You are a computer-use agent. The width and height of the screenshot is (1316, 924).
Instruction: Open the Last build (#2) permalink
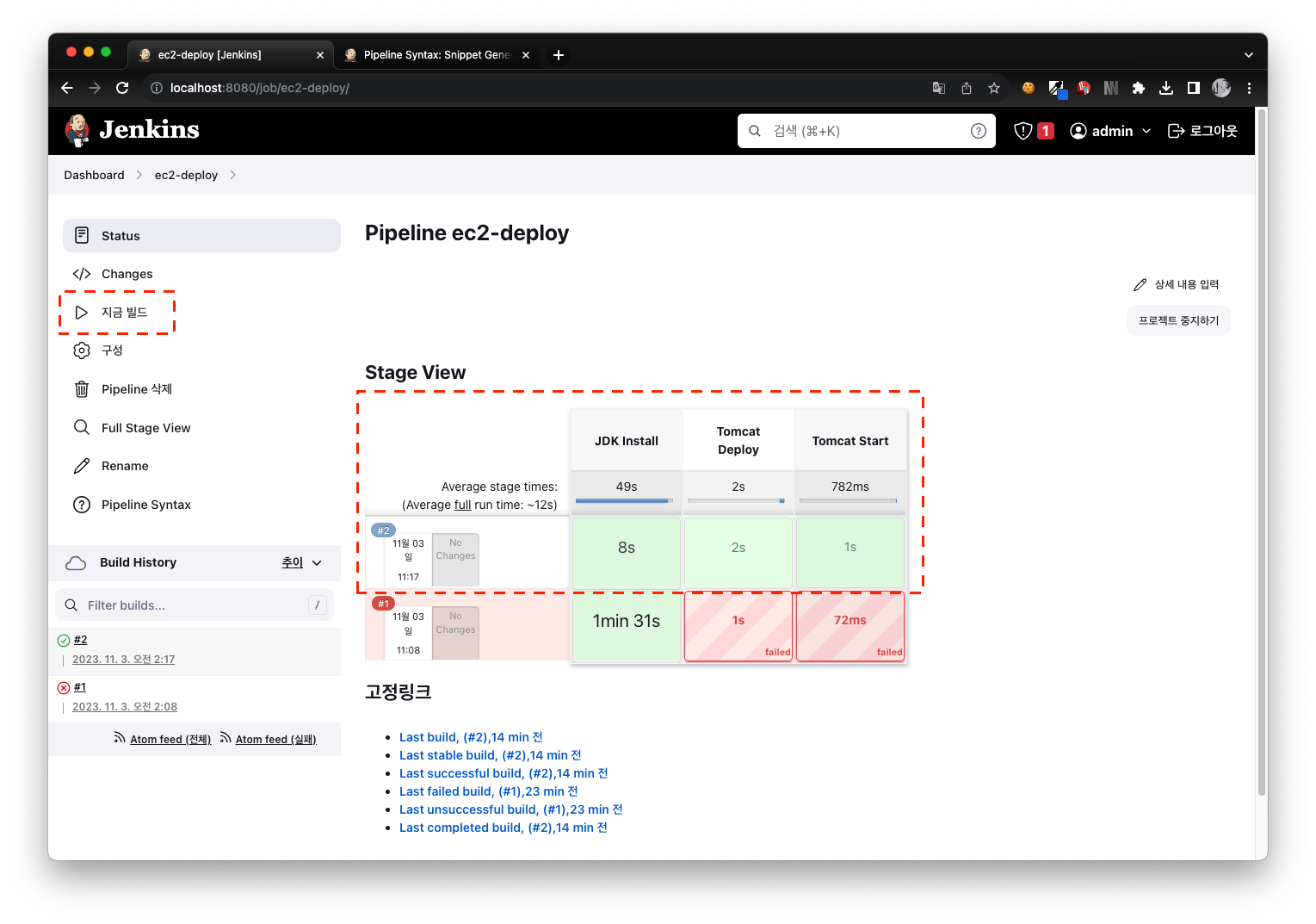tap(471, 737)
